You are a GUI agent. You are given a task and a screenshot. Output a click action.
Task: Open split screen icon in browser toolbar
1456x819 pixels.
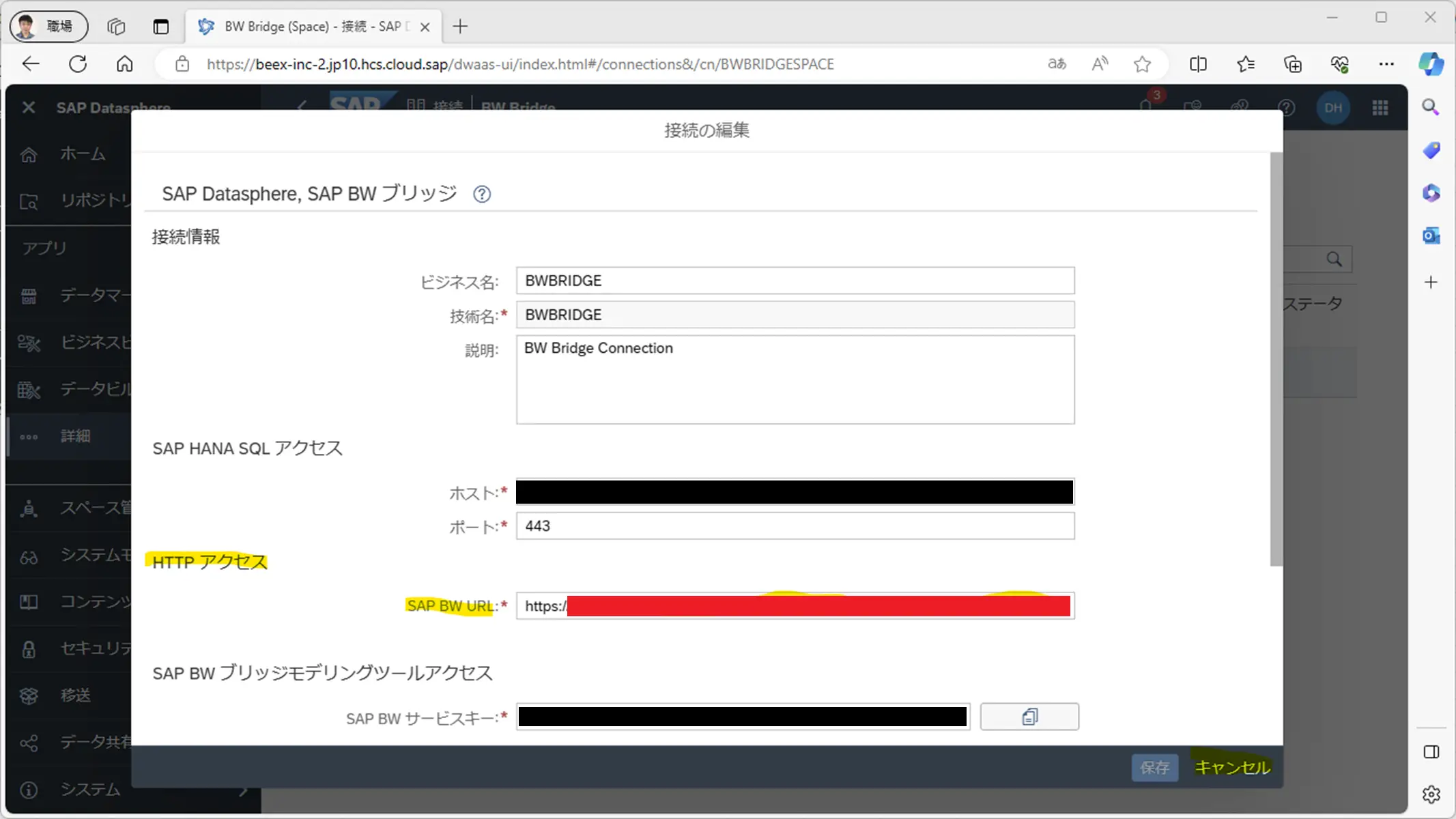coord(1198,64)
